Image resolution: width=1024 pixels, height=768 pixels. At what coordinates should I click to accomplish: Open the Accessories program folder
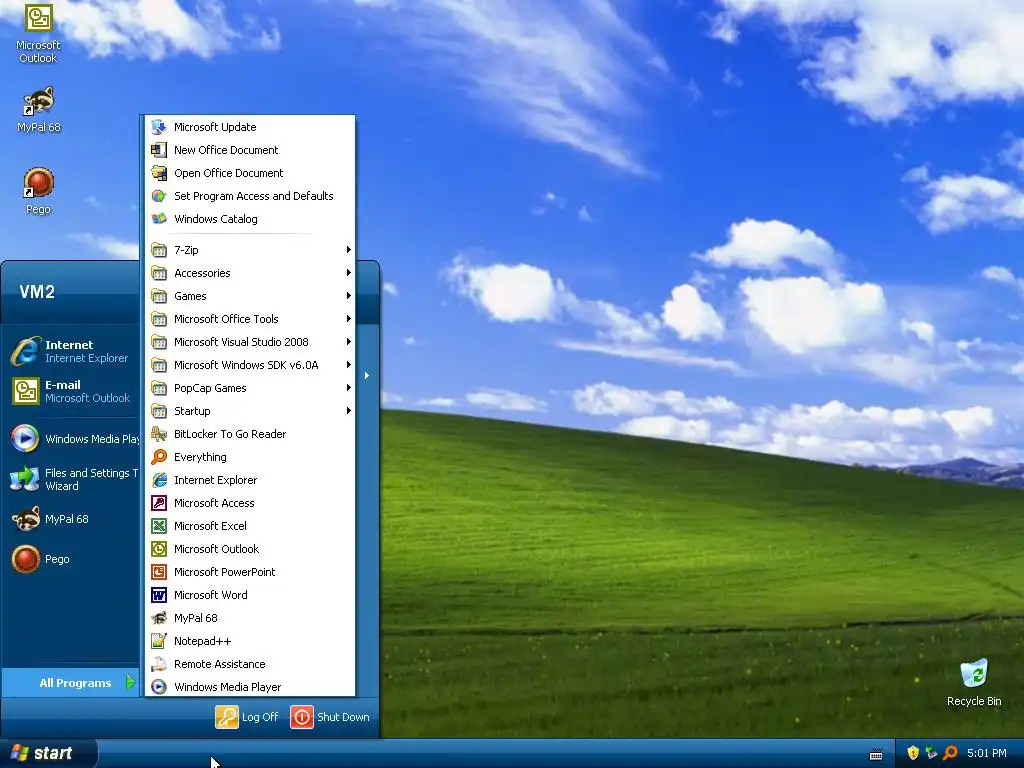click(250, 273)
